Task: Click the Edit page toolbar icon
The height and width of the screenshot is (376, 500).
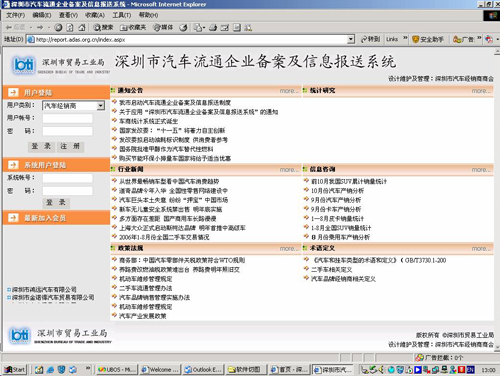Action: click(225, 27)
